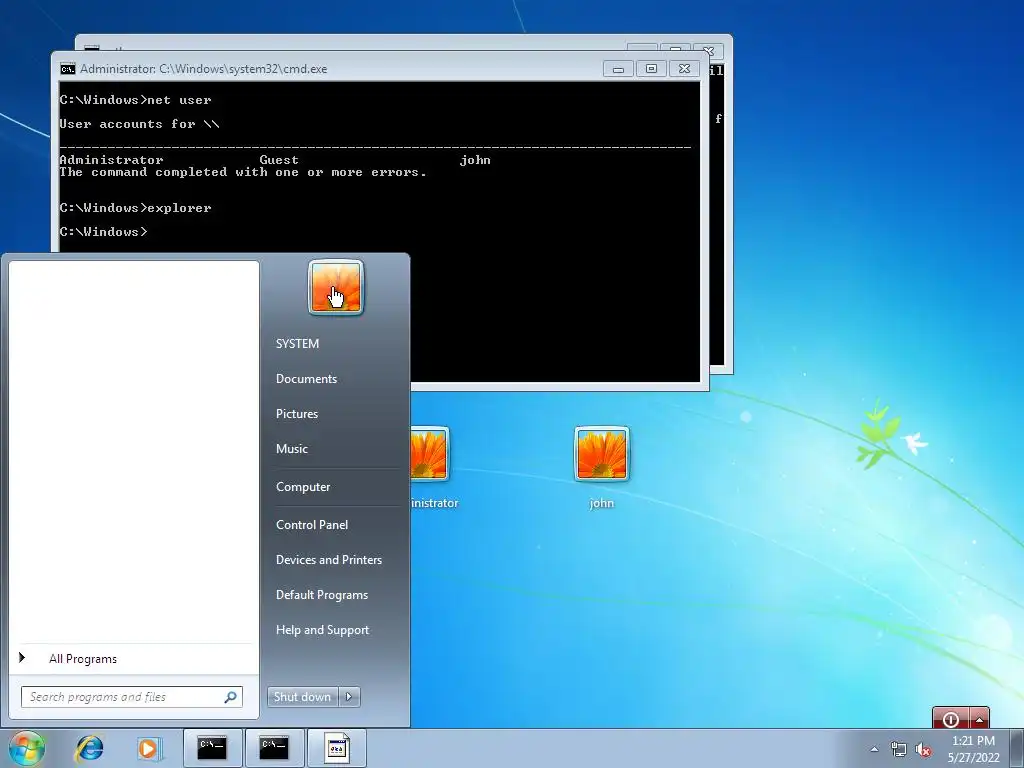
Task: Click 'The command completed' error line
Action: [x=243, y=172]
